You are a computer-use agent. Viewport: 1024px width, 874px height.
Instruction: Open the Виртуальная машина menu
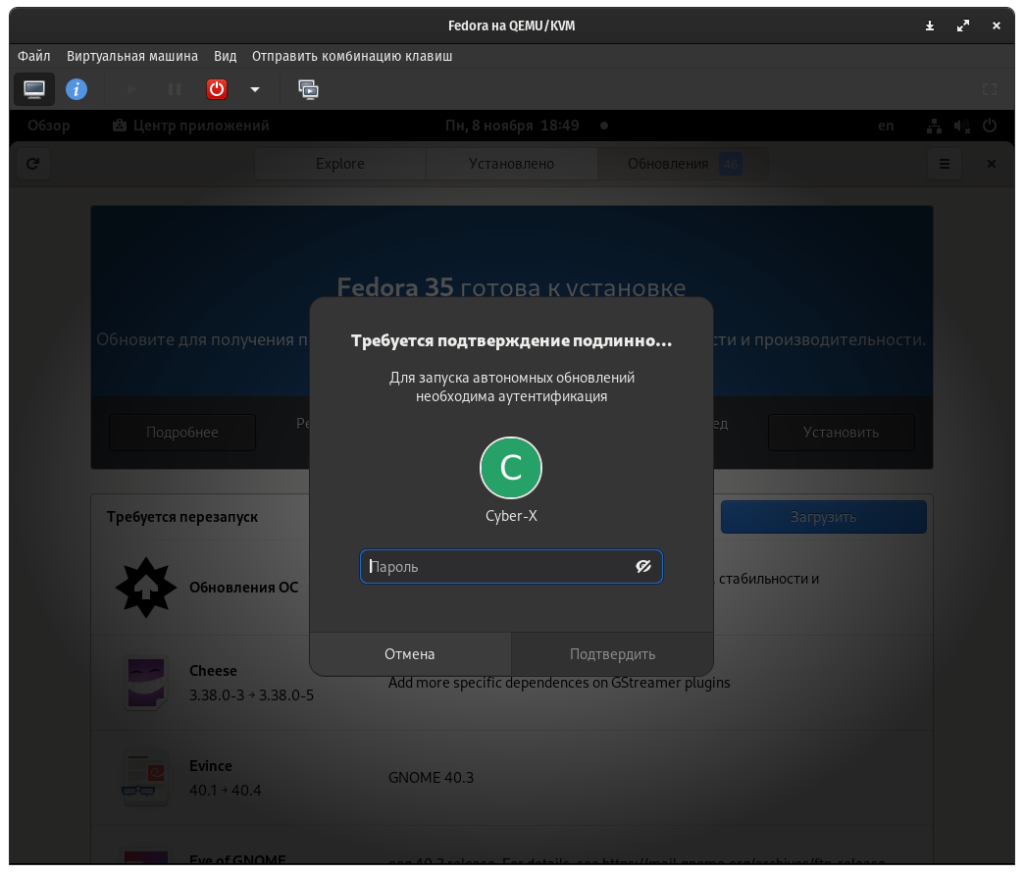point(132,56)
